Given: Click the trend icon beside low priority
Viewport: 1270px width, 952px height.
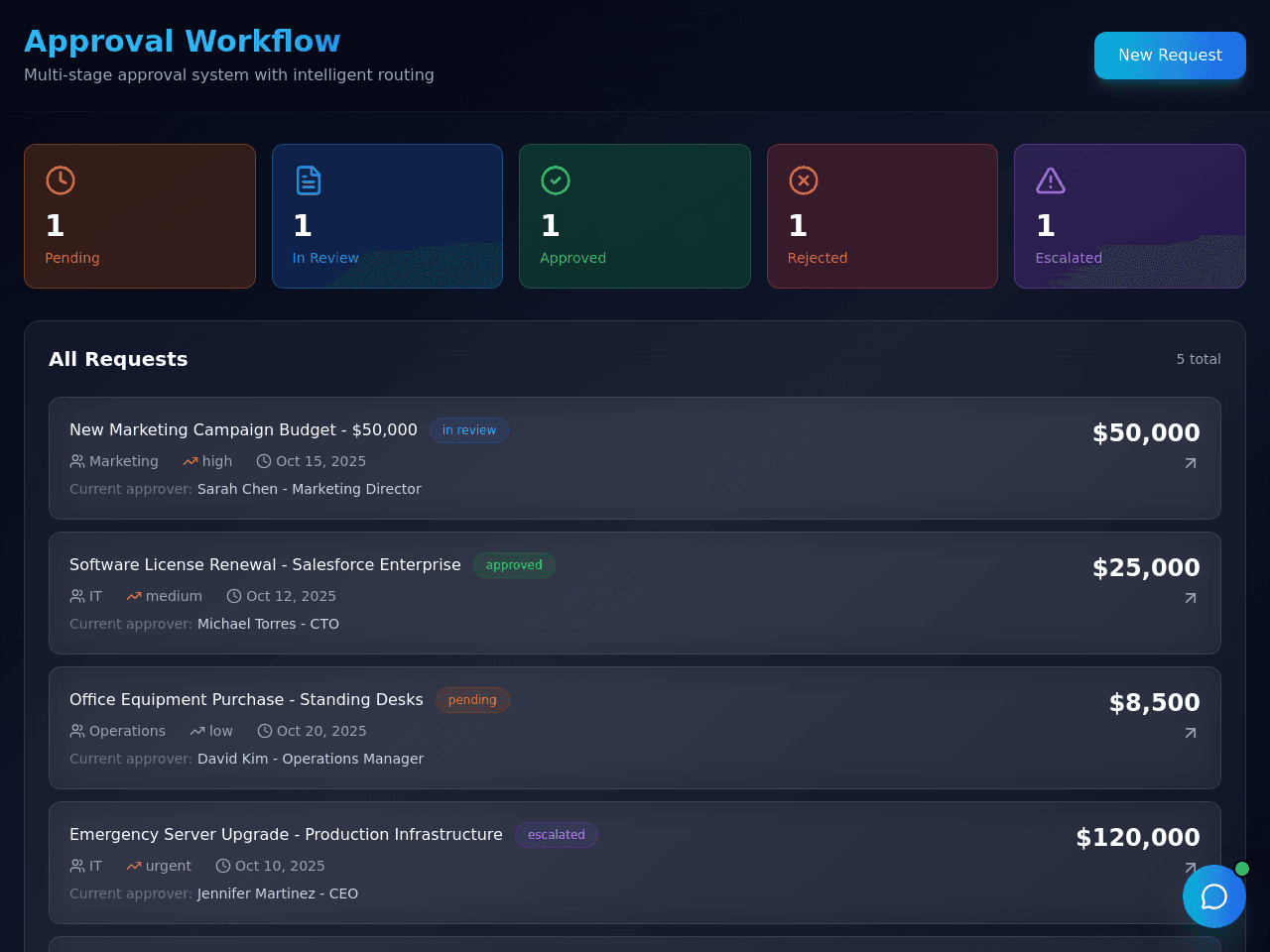Looking at the screenshot, I should tap(197, 731).
